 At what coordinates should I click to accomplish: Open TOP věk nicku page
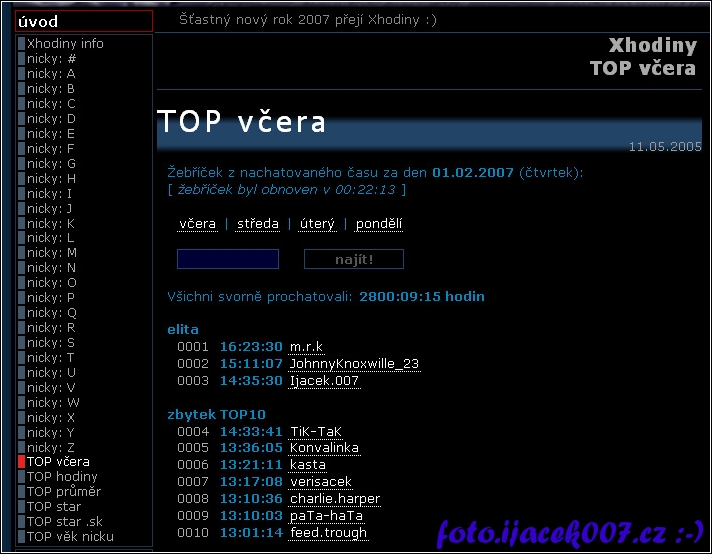pyautogui.click(x=70, y=537)
